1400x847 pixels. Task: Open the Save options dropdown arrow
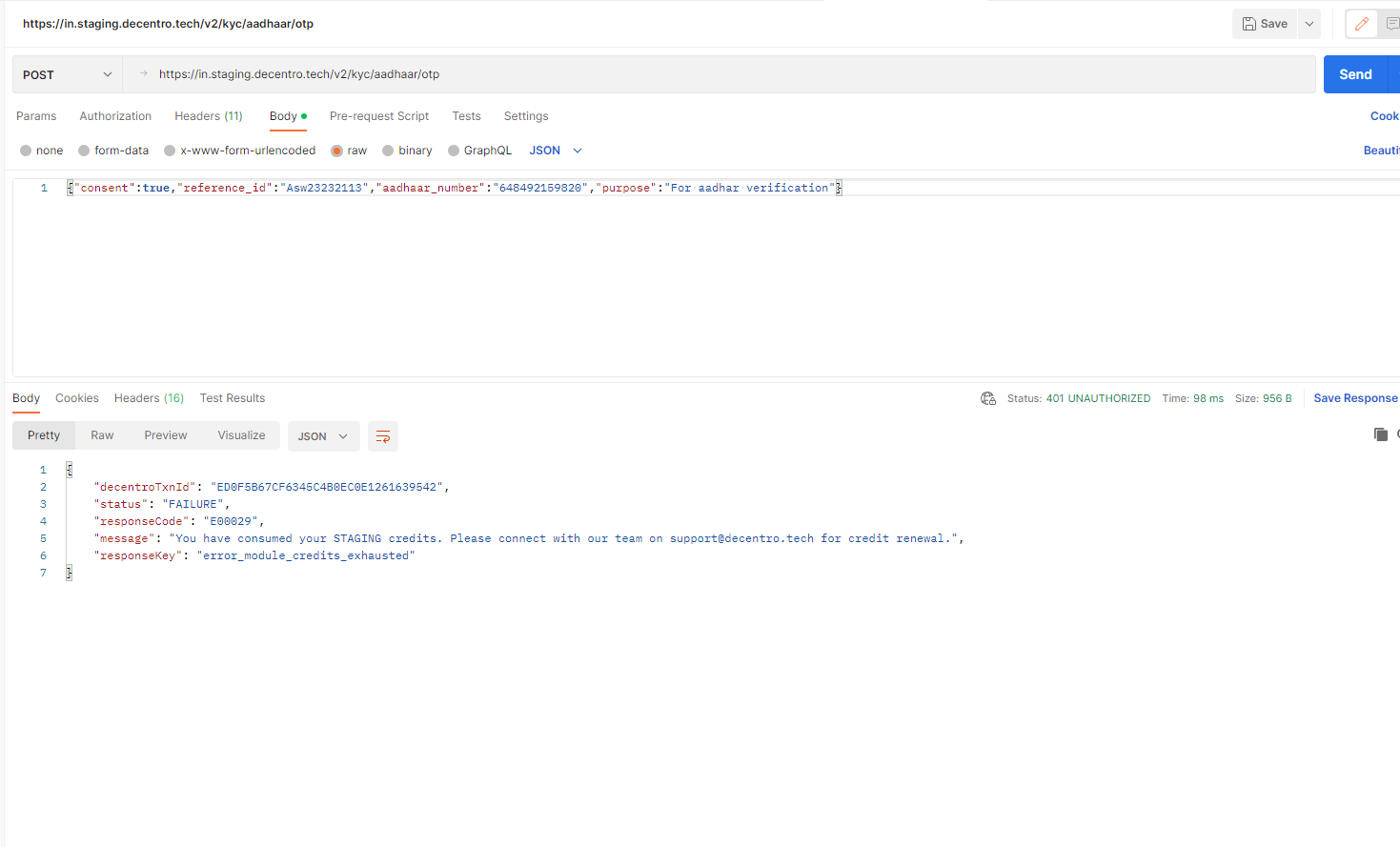(x=1309, y=24)
